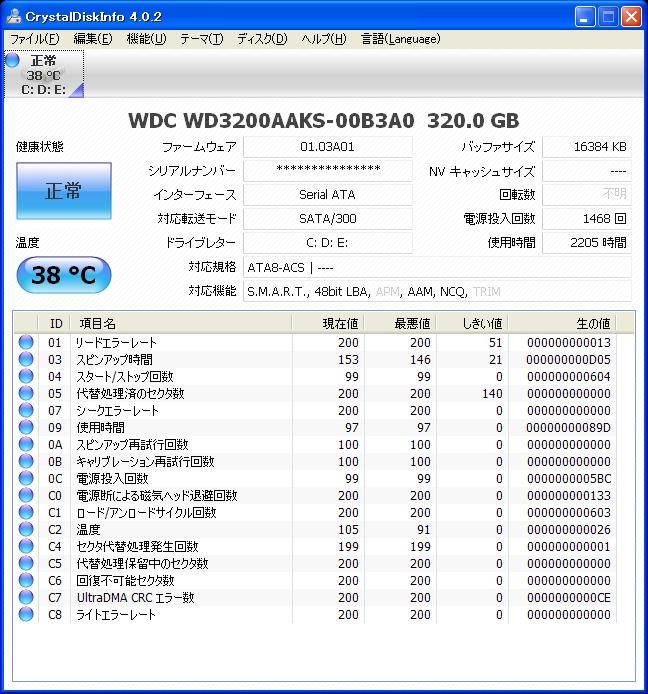This screenshot has height=694, width=648.
Task: Click status orb for attribute 07 シークエラーレート
Action: (26, 410)
